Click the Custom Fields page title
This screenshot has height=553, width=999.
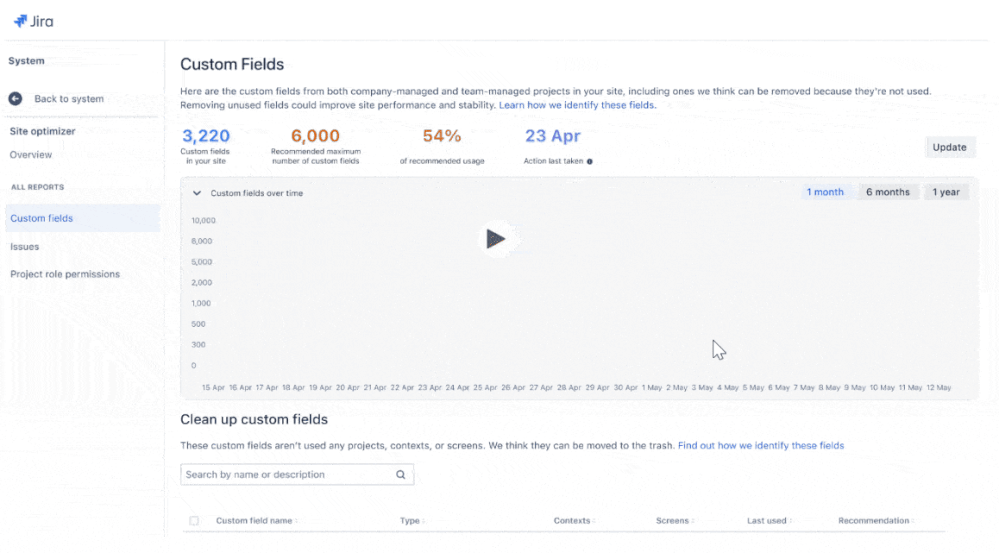[232, 64]
